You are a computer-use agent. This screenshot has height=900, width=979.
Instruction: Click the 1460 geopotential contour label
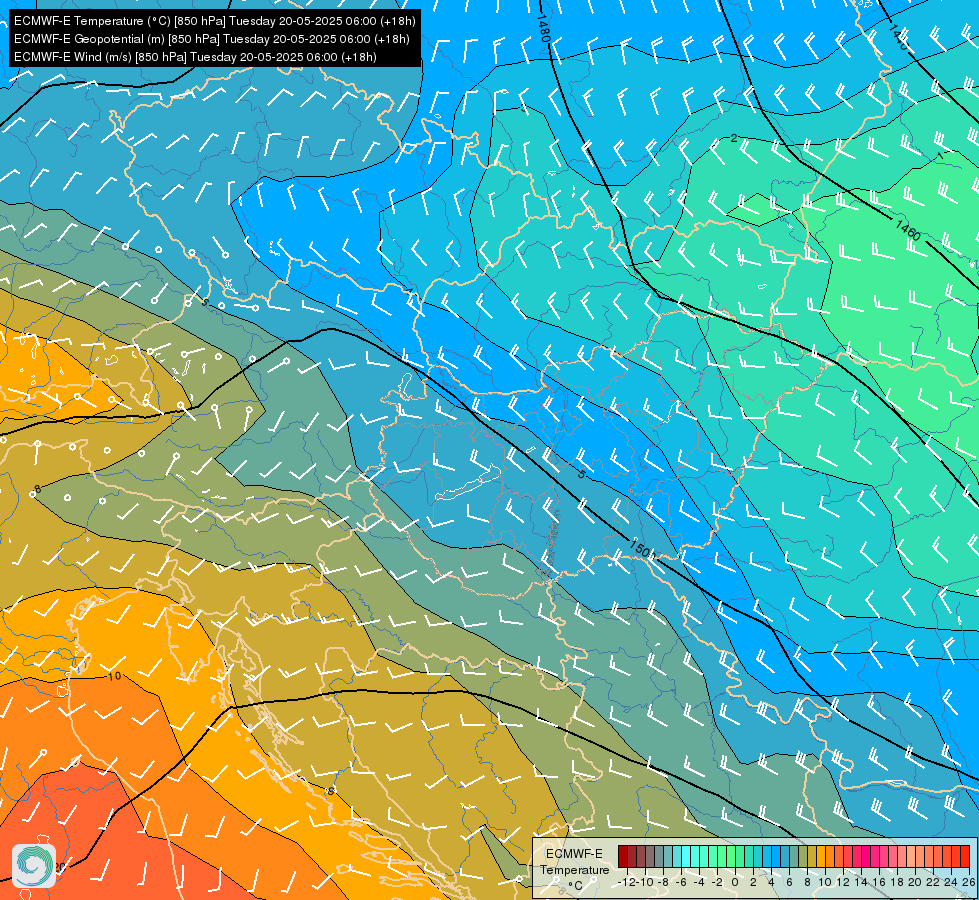pyautogui.click(x=908, y=230)
